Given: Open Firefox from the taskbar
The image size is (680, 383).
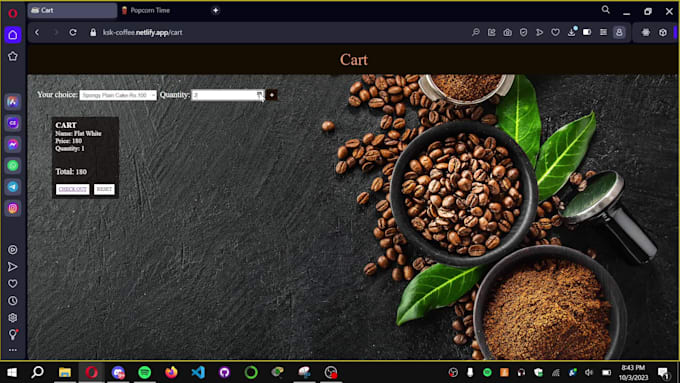Looking at the screenshot, I should click(171, 372).
